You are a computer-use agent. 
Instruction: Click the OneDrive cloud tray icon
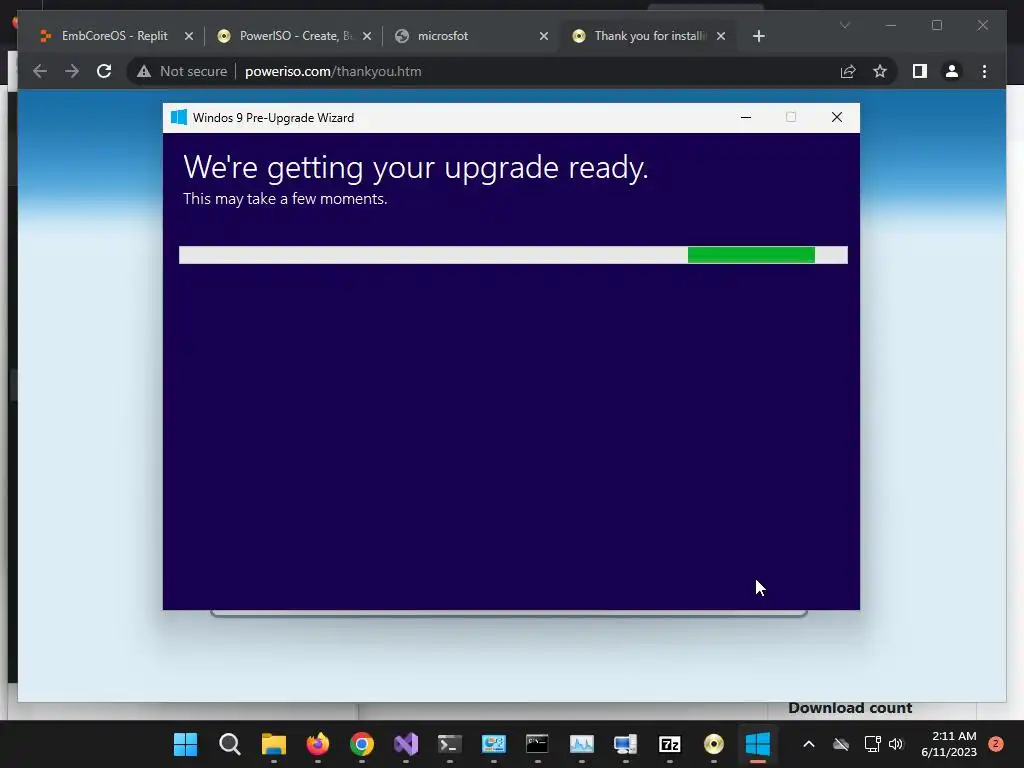841,744
